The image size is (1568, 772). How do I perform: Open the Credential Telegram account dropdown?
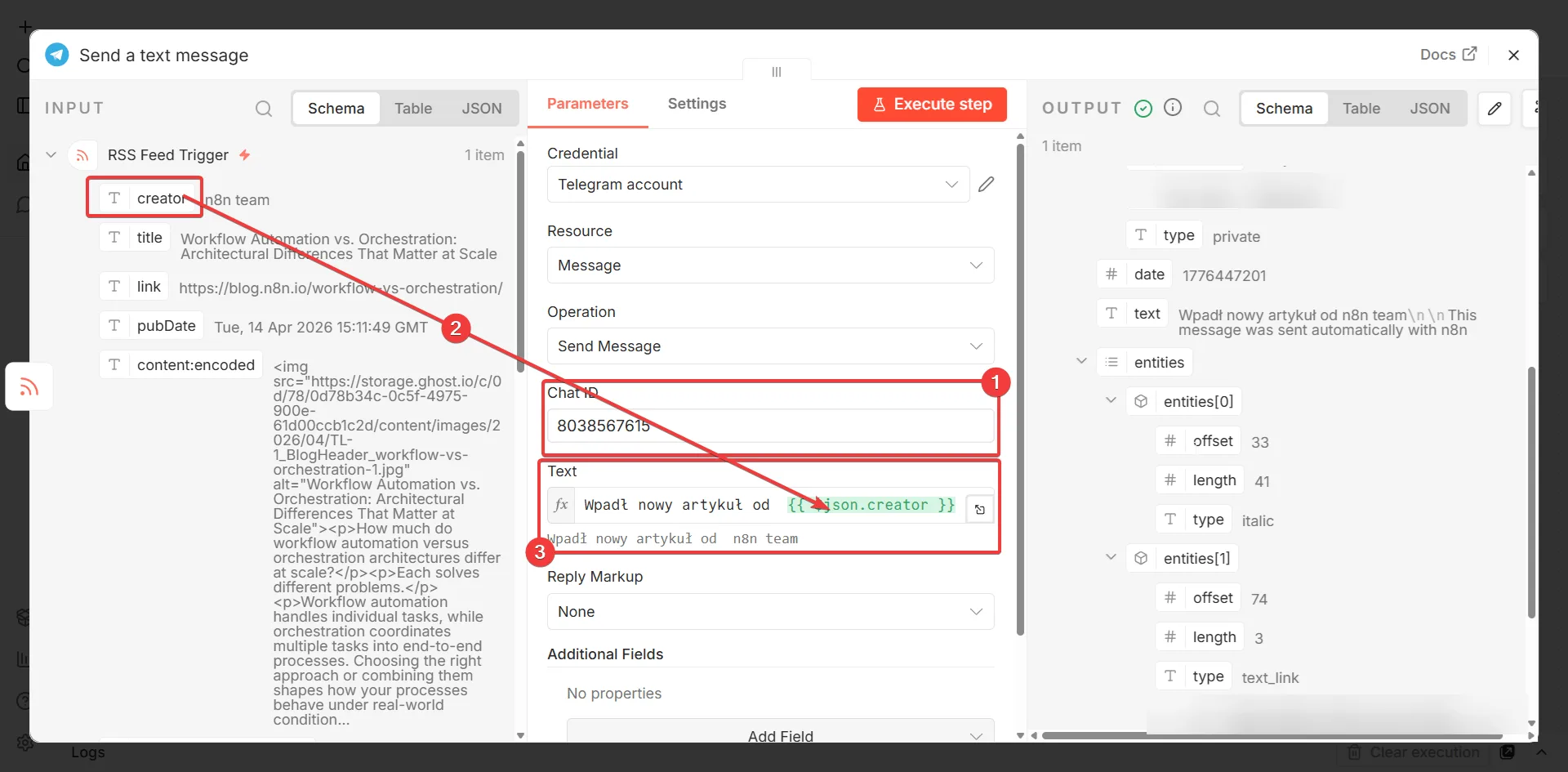click(758, 185)
